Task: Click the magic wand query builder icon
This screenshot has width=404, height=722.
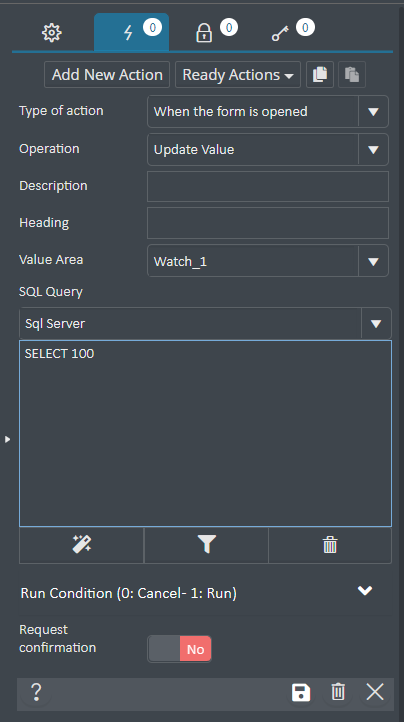Action: point(82,545)
